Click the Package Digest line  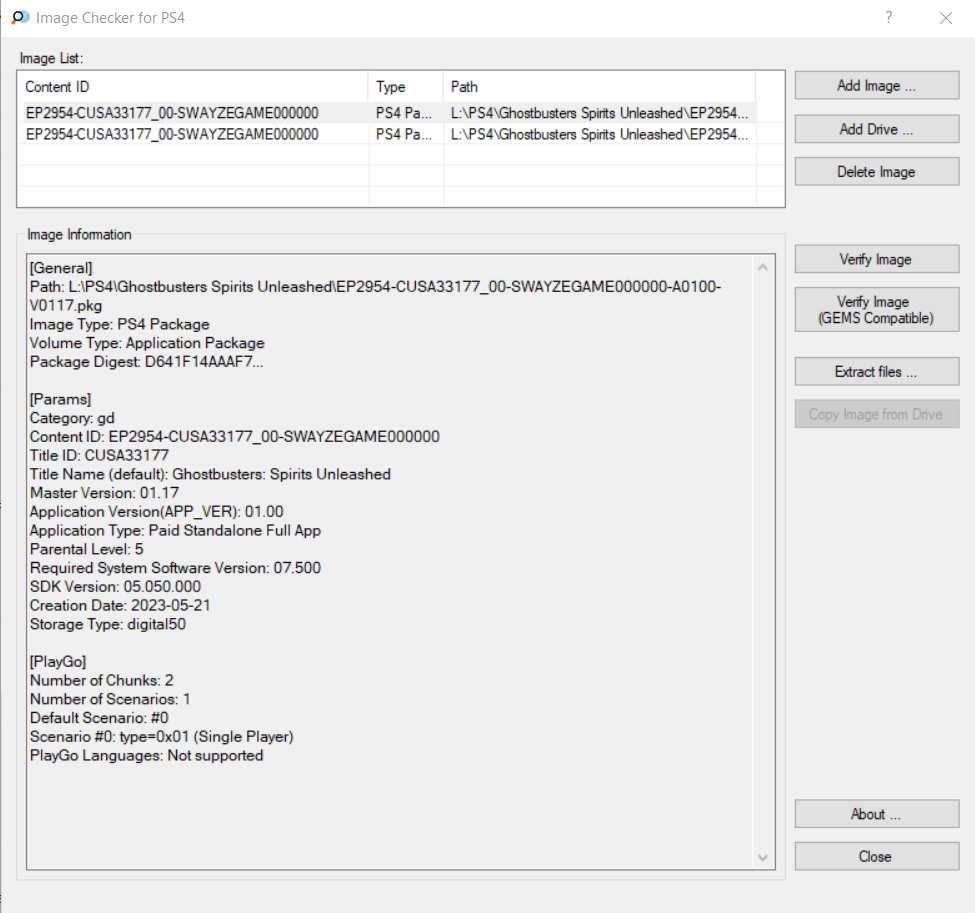click(147, 362)
